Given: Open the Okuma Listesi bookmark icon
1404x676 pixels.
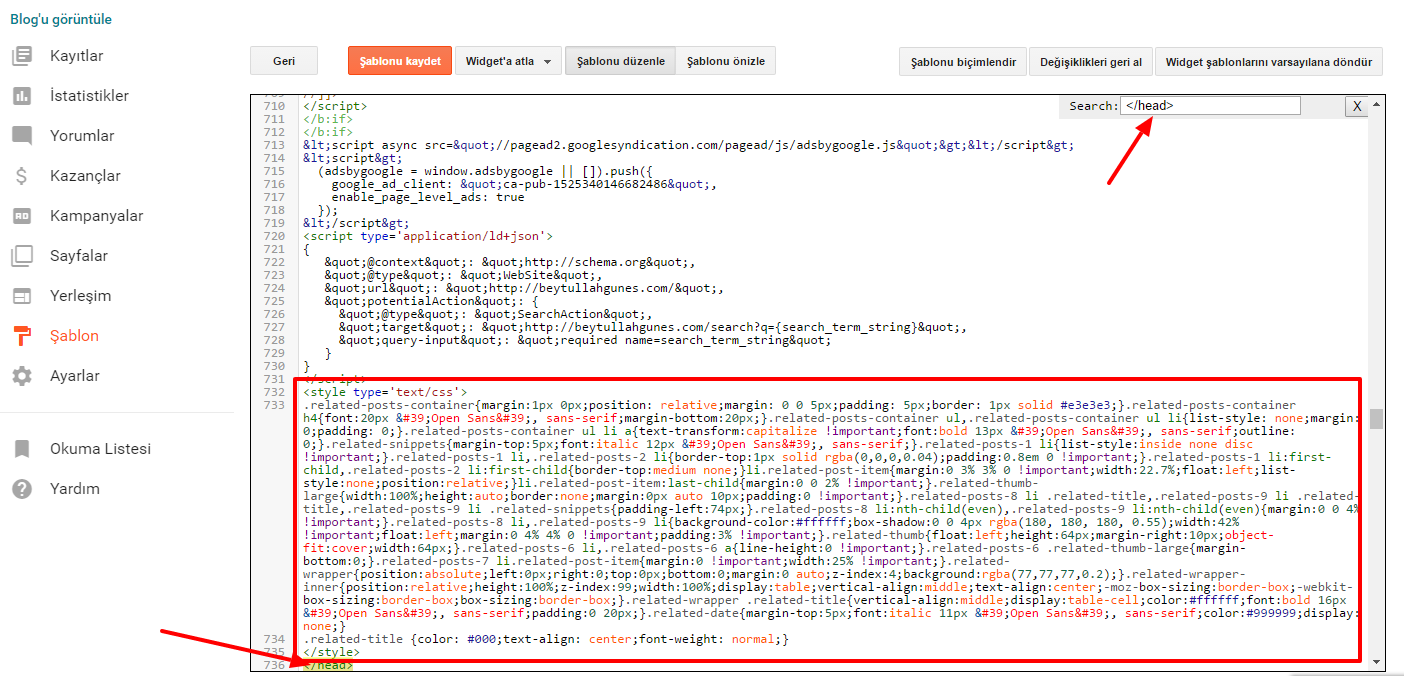Looking at the screenshot, I should click(x=21, y=449).
